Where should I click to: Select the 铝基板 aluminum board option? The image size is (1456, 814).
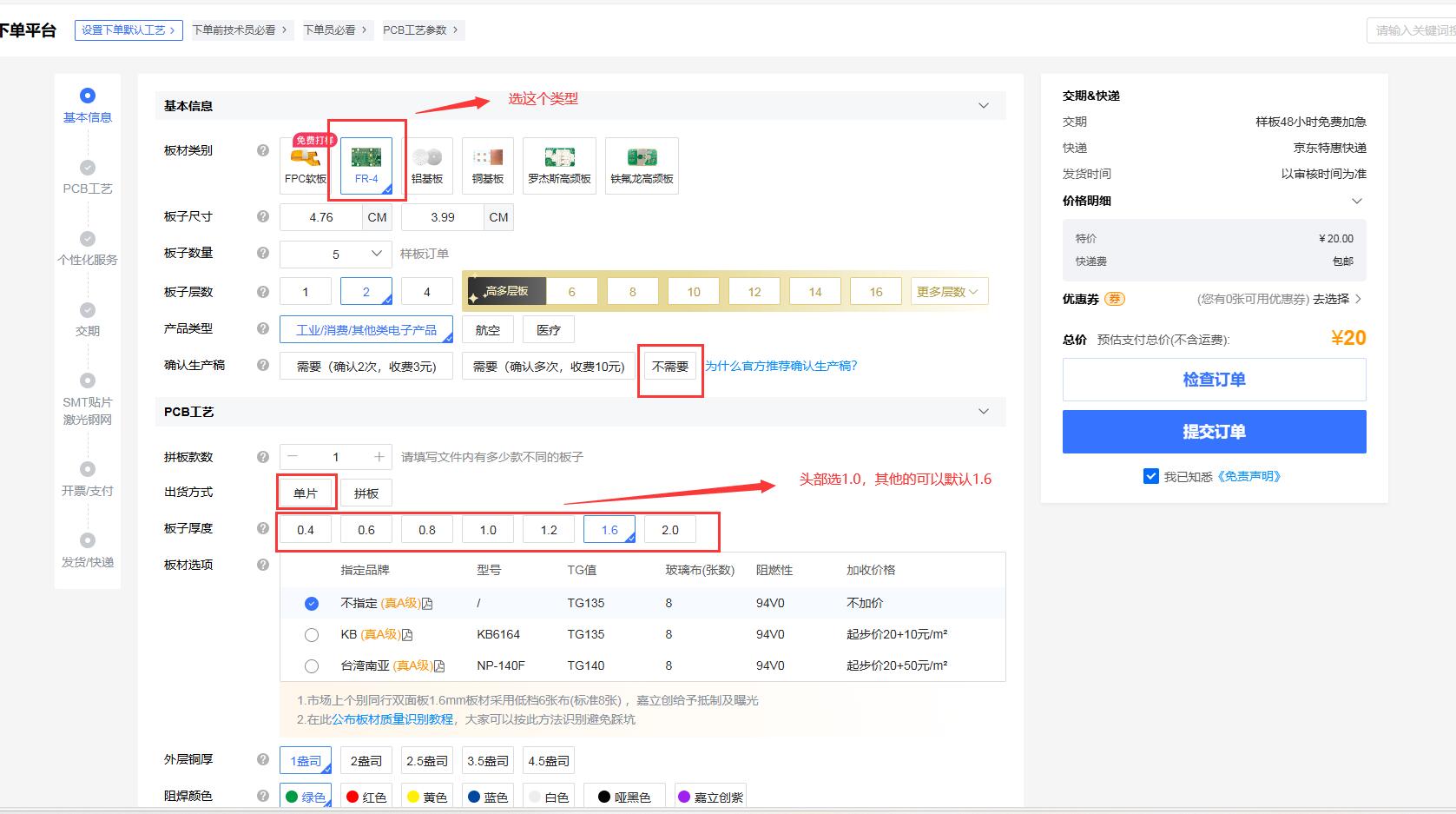pos(427,165)
